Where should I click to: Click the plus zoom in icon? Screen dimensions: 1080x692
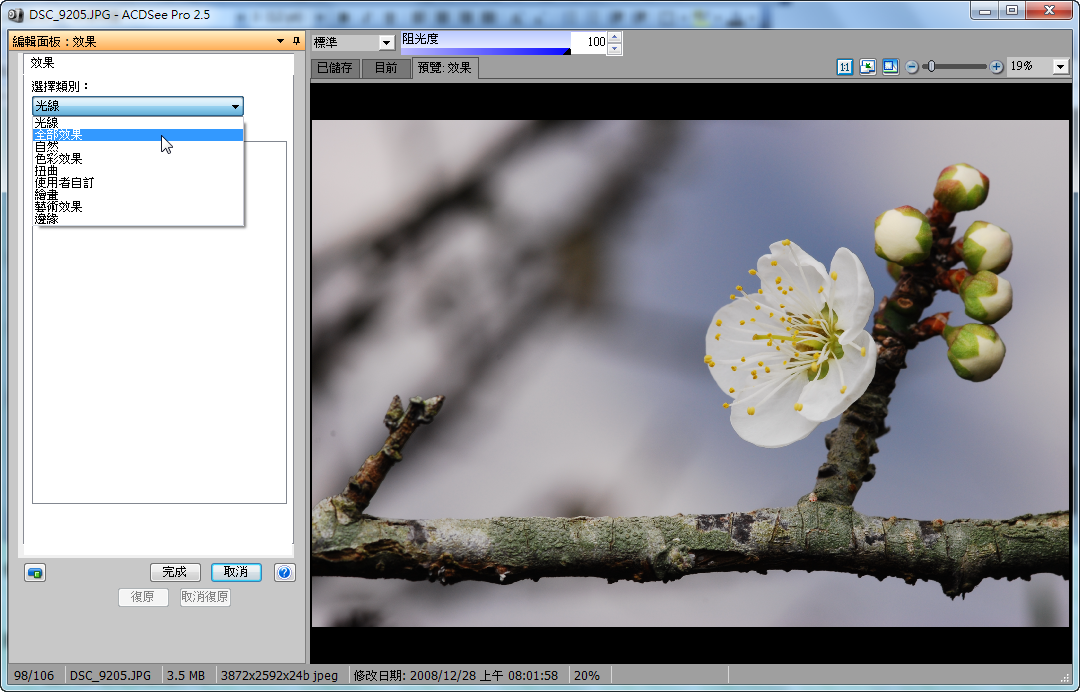click(996, 67)
